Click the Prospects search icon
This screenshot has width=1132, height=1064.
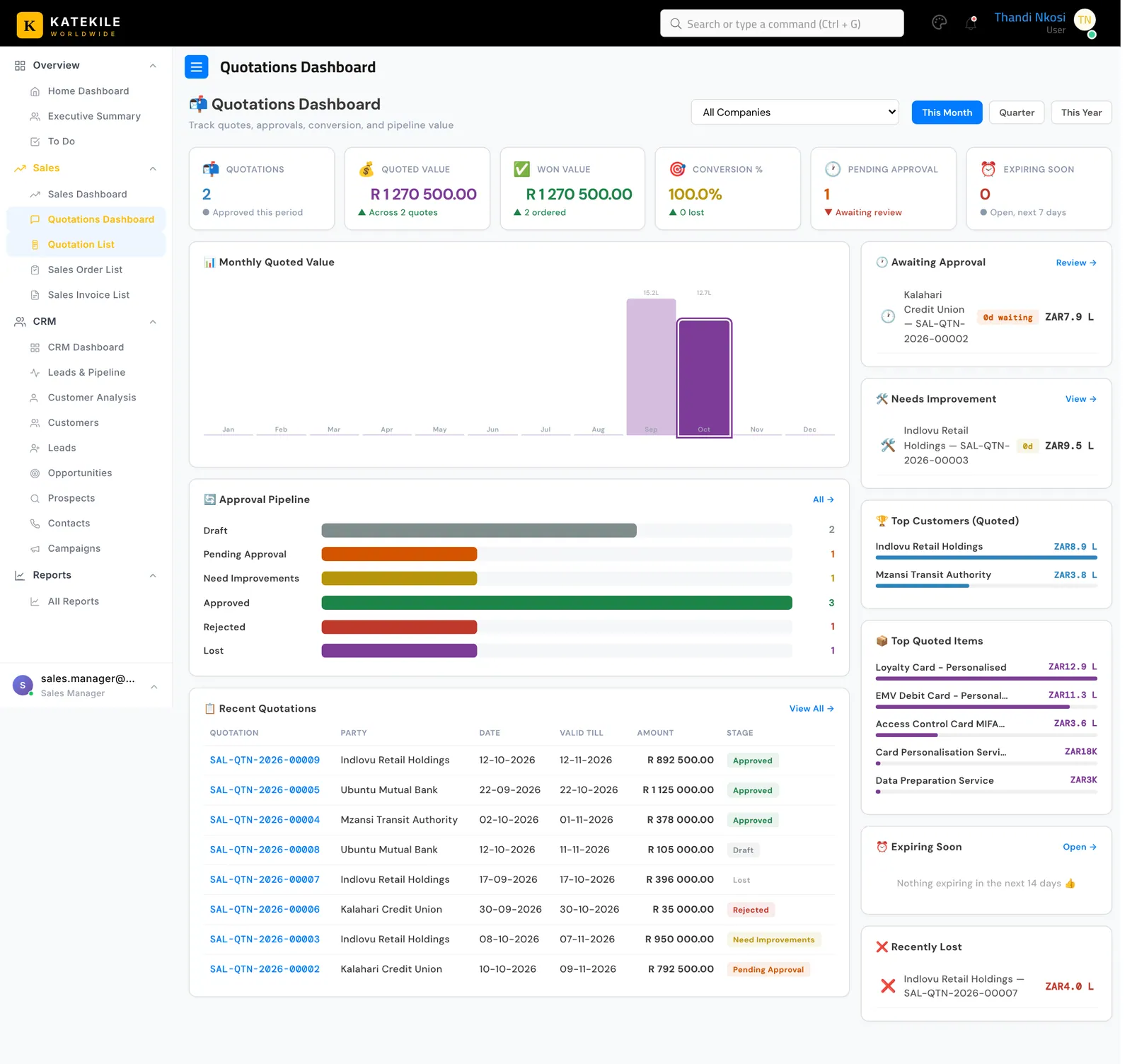[35, 498]
